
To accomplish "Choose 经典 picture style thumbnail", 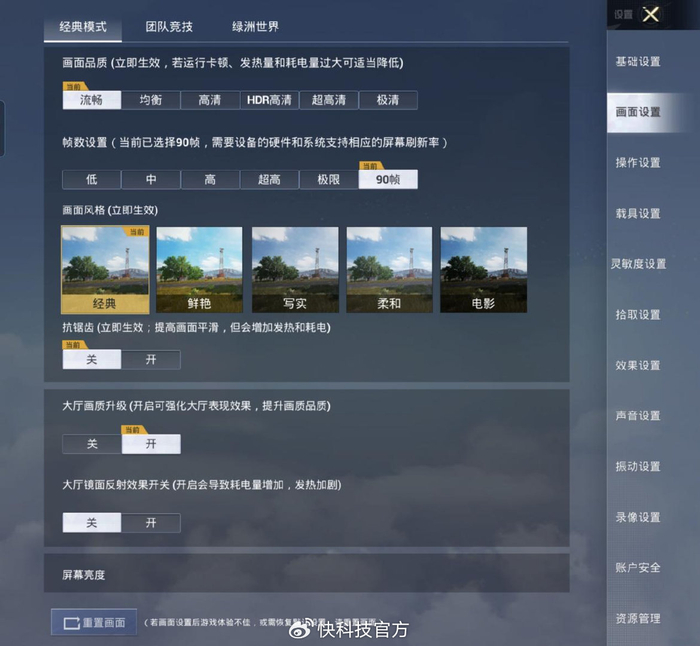I will point(105,270).
